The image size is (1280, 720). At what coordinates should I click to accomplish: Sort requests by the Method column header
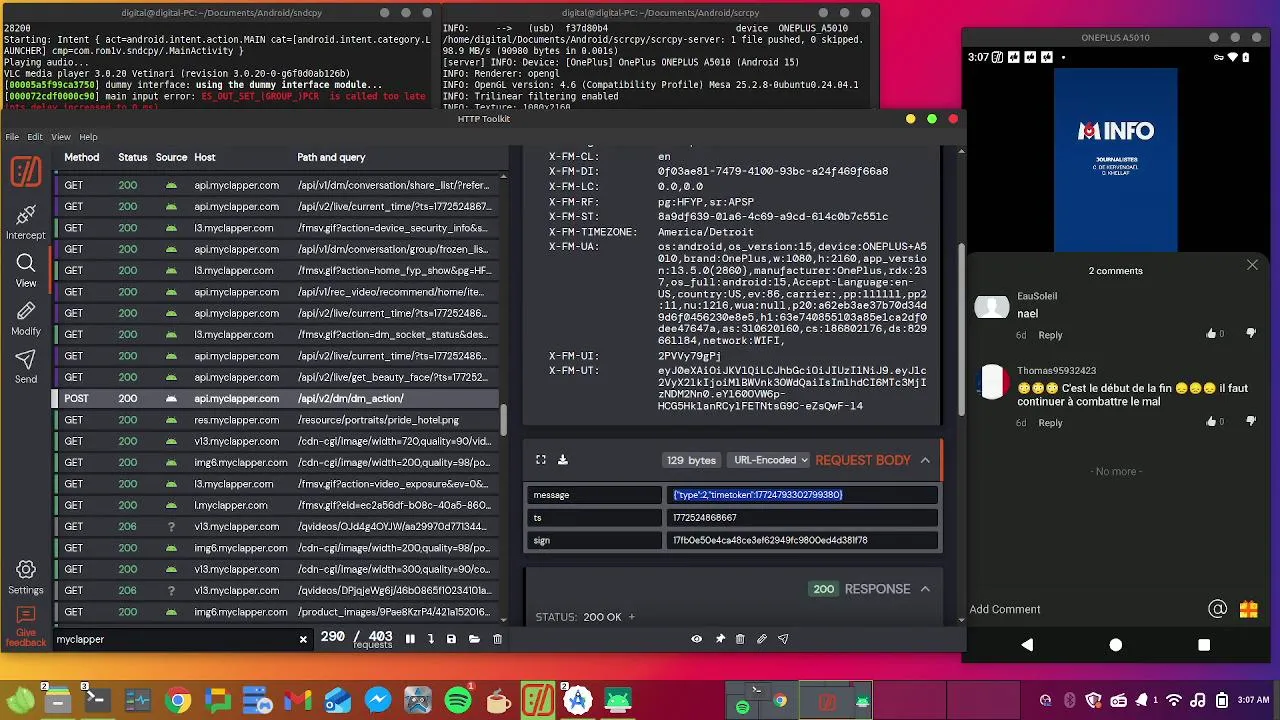[x=82, y=157]
